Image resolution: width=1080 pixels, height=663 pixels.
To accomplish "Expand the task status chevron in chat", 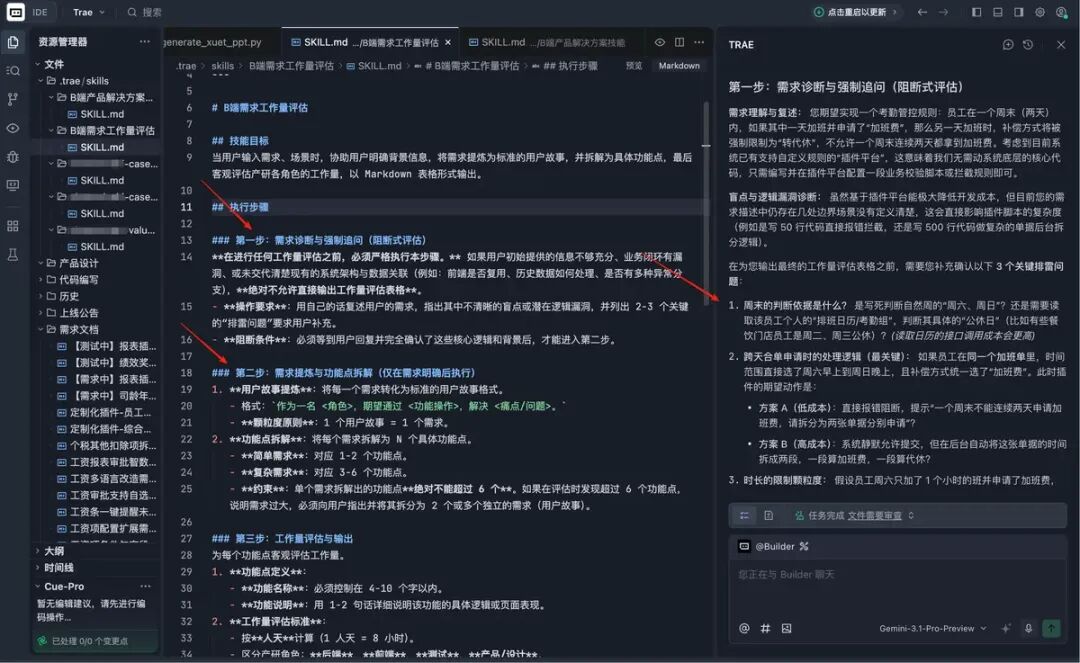I will pyautogui.click(x=911, y=515).
